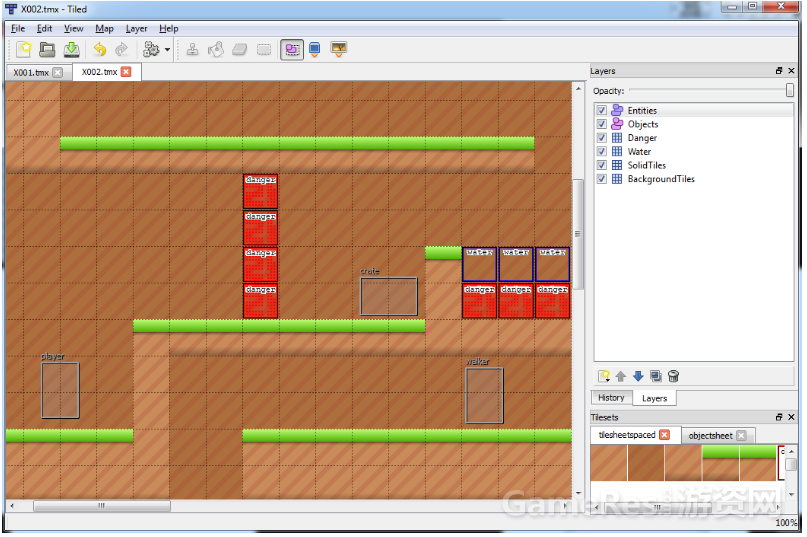Open a map file via folder icon

pos(47,49)
